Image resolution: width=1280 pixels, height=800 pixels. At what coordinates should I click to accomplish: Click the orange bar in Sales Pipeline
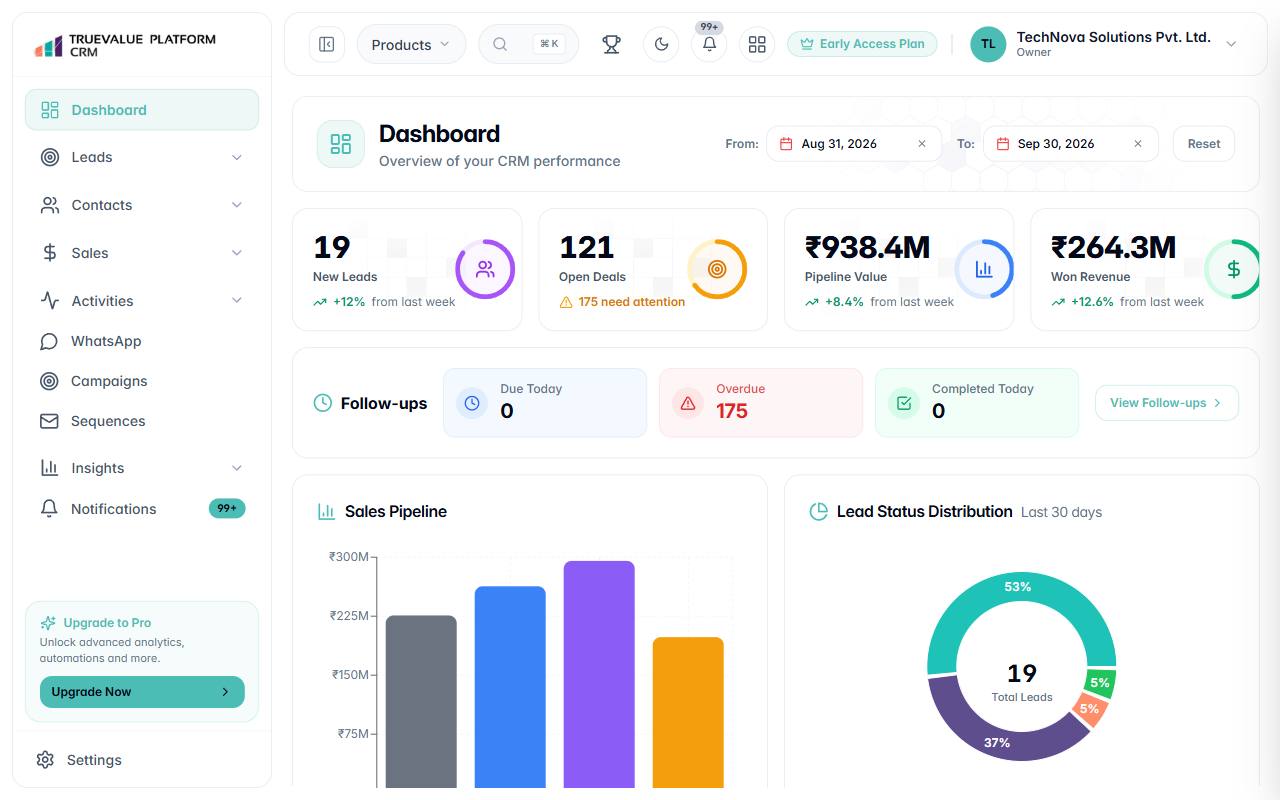pos(688,712)
